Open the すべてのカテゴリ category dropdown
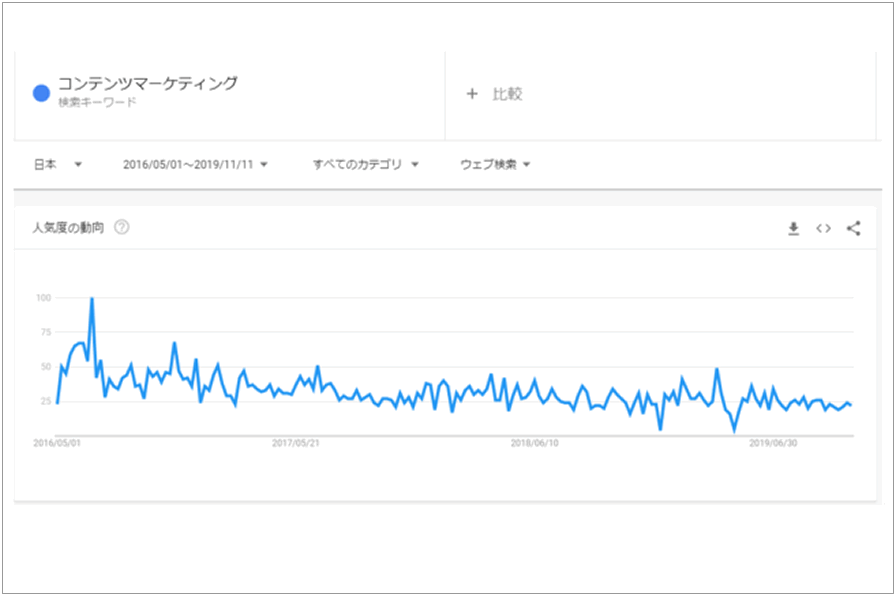Image resolution: width=896 pixels, height=596 pixels. coord(365,165)
